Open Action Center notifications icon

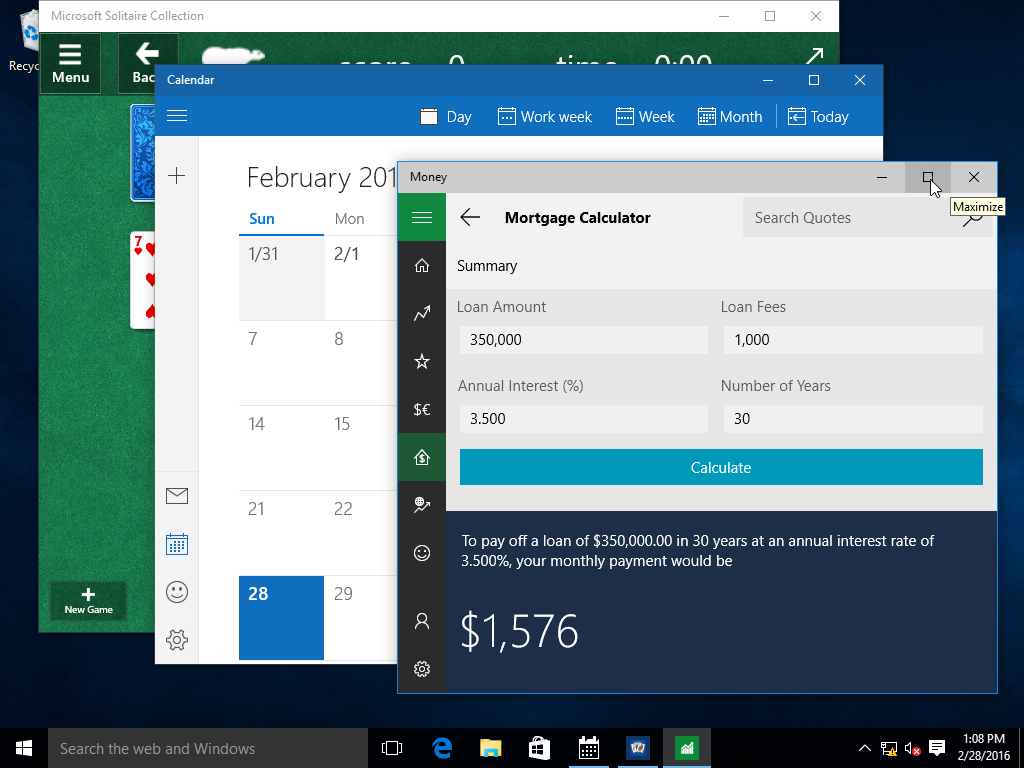pos(937,748)
